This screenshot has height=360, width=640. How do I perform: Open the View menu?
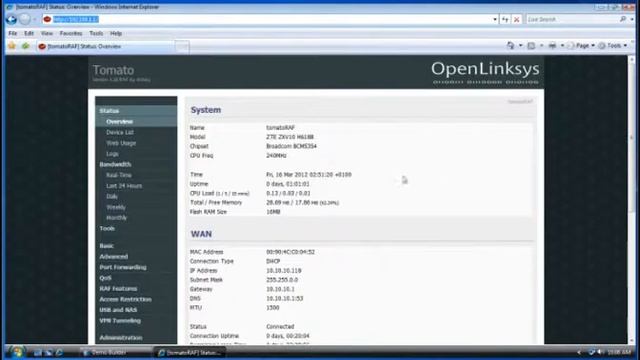(47, 33)
